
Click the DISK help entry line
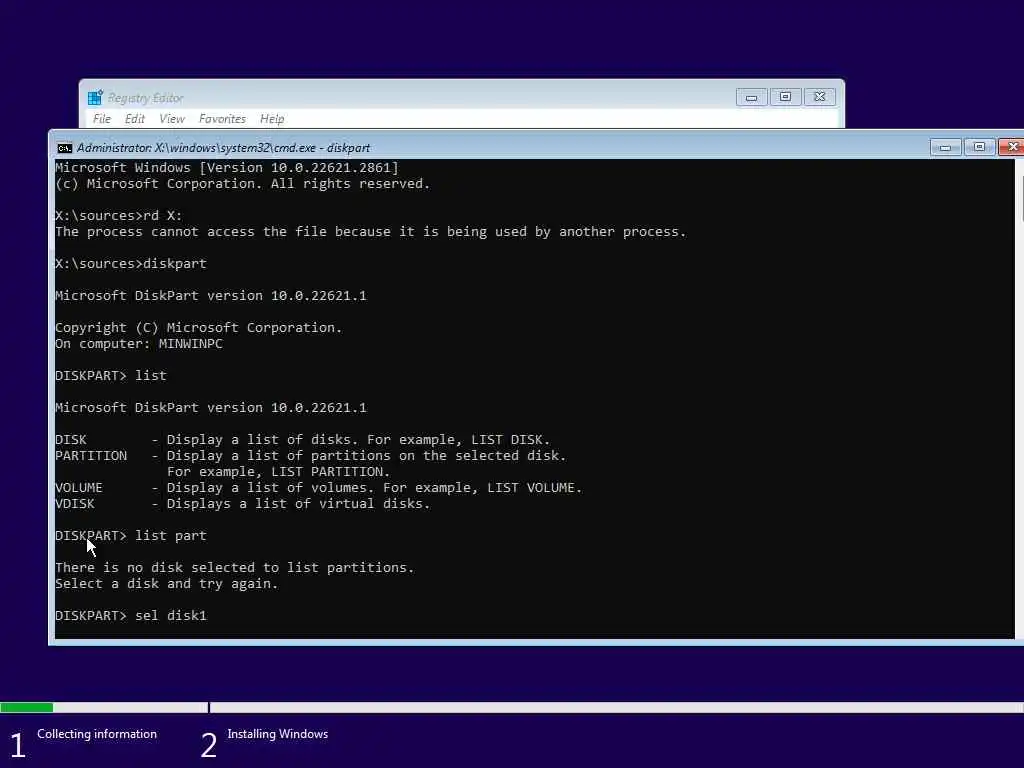302,440
